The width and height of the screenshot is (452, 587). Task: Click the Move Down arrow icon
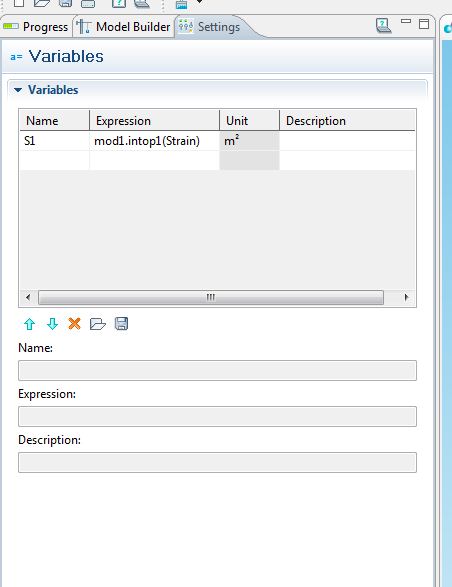tap(52, 324)
